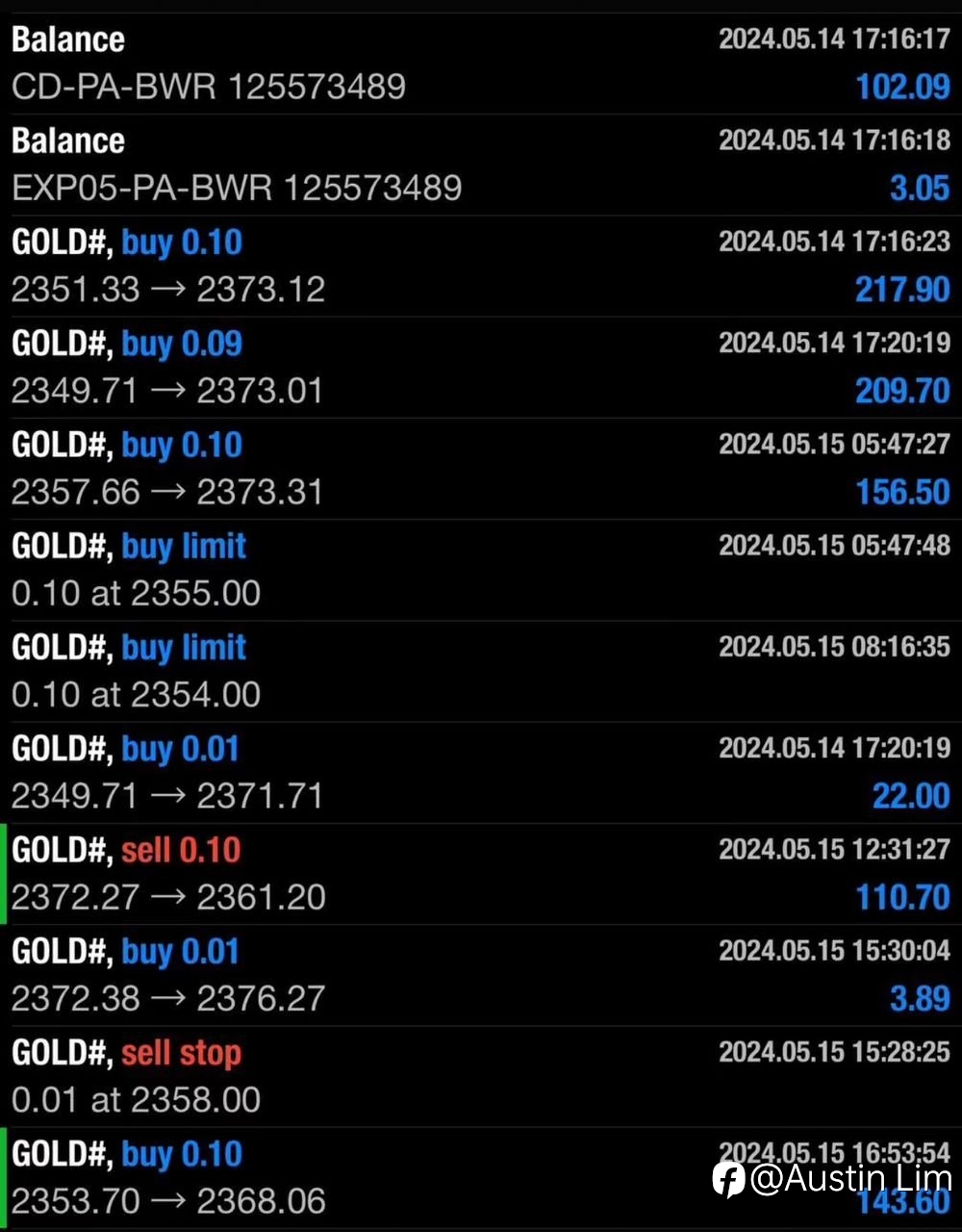Select timestamp 2024.05.15 15:28:25
962x1232 pixels.
[x=834, y=1051]
